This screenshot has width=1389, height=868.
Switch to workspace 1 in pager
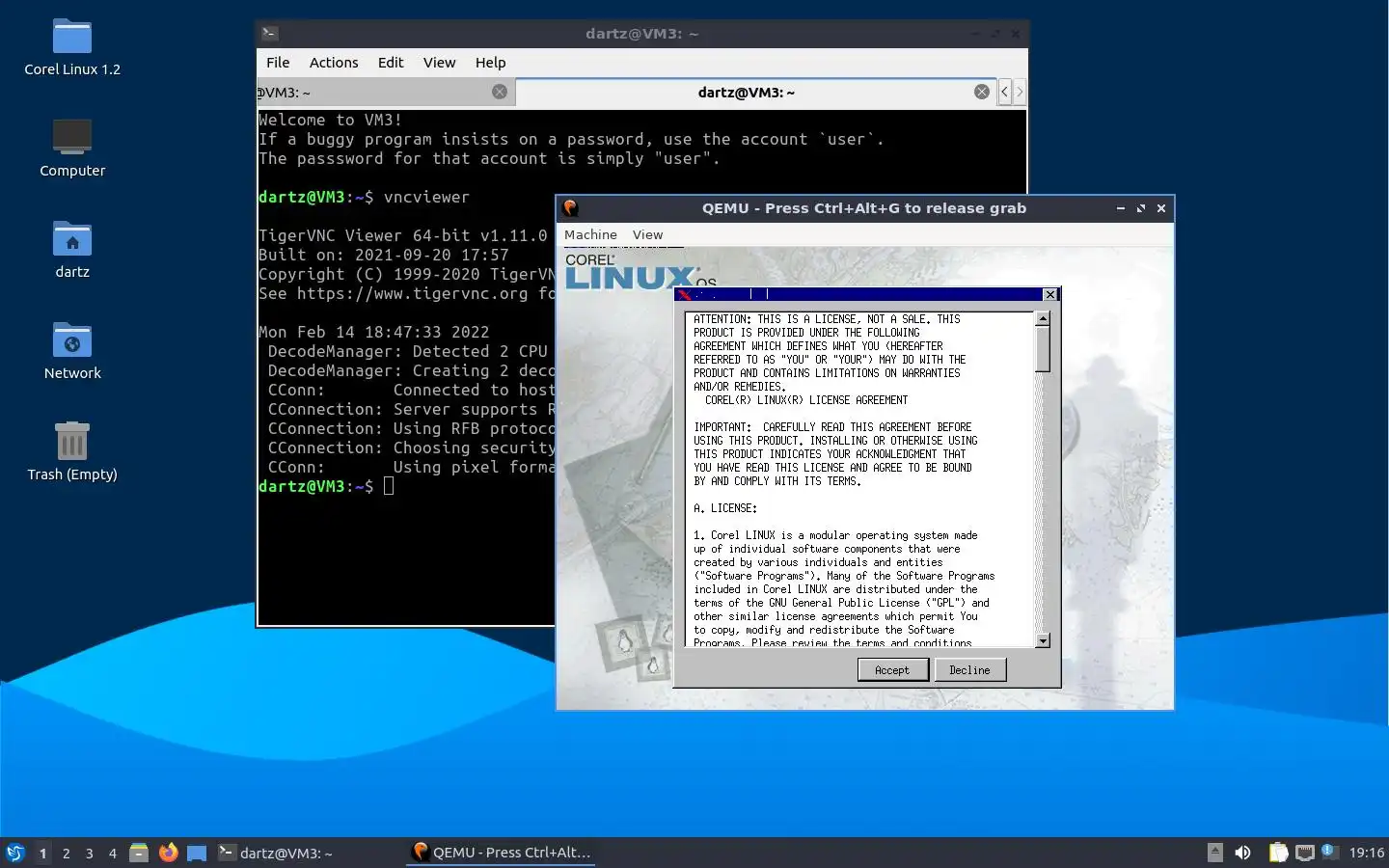click(x=42, y=853)
